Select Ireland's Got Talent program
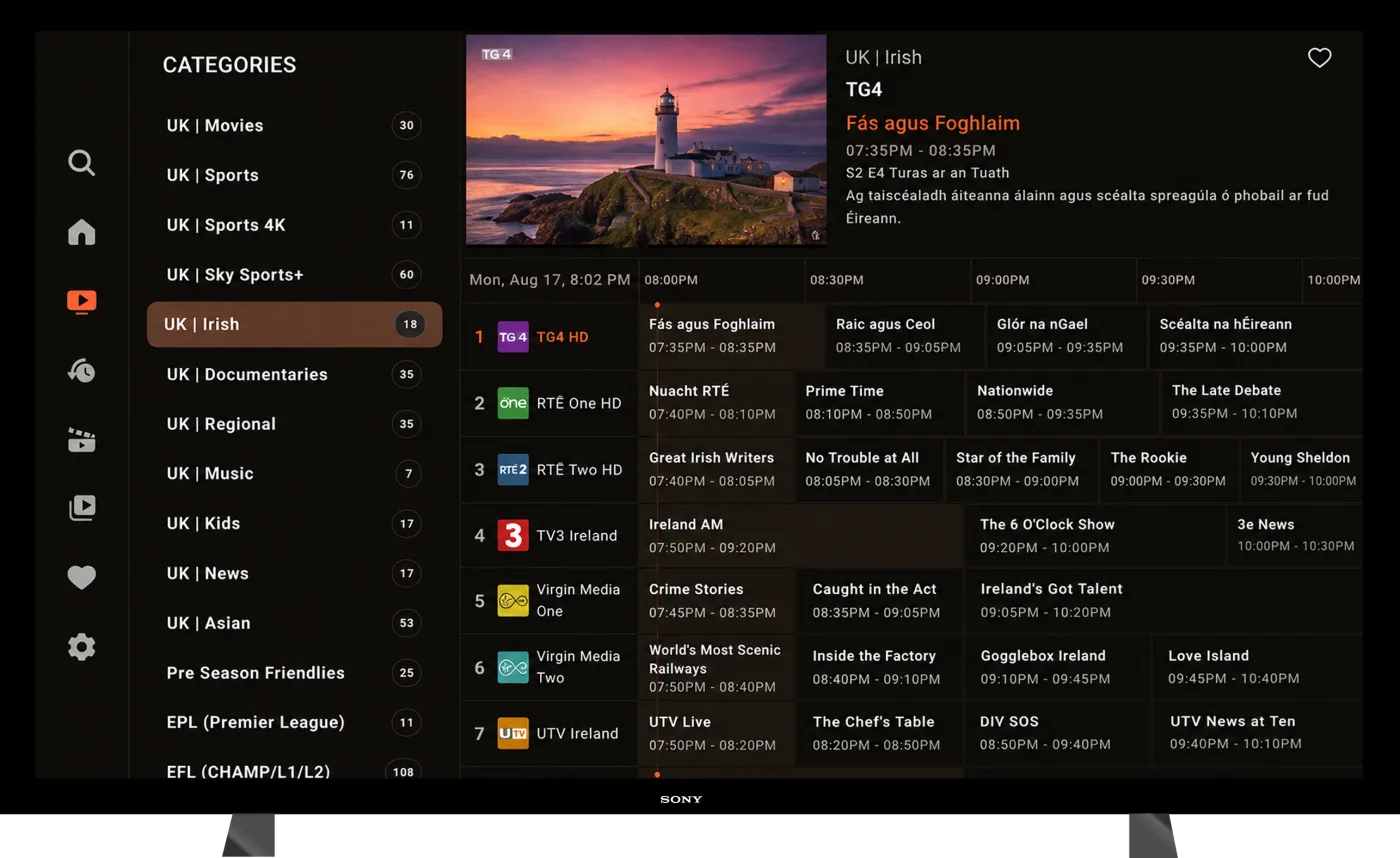Image resolution: width=1400 pixels, height=858 pixels. pos(1164,600)
